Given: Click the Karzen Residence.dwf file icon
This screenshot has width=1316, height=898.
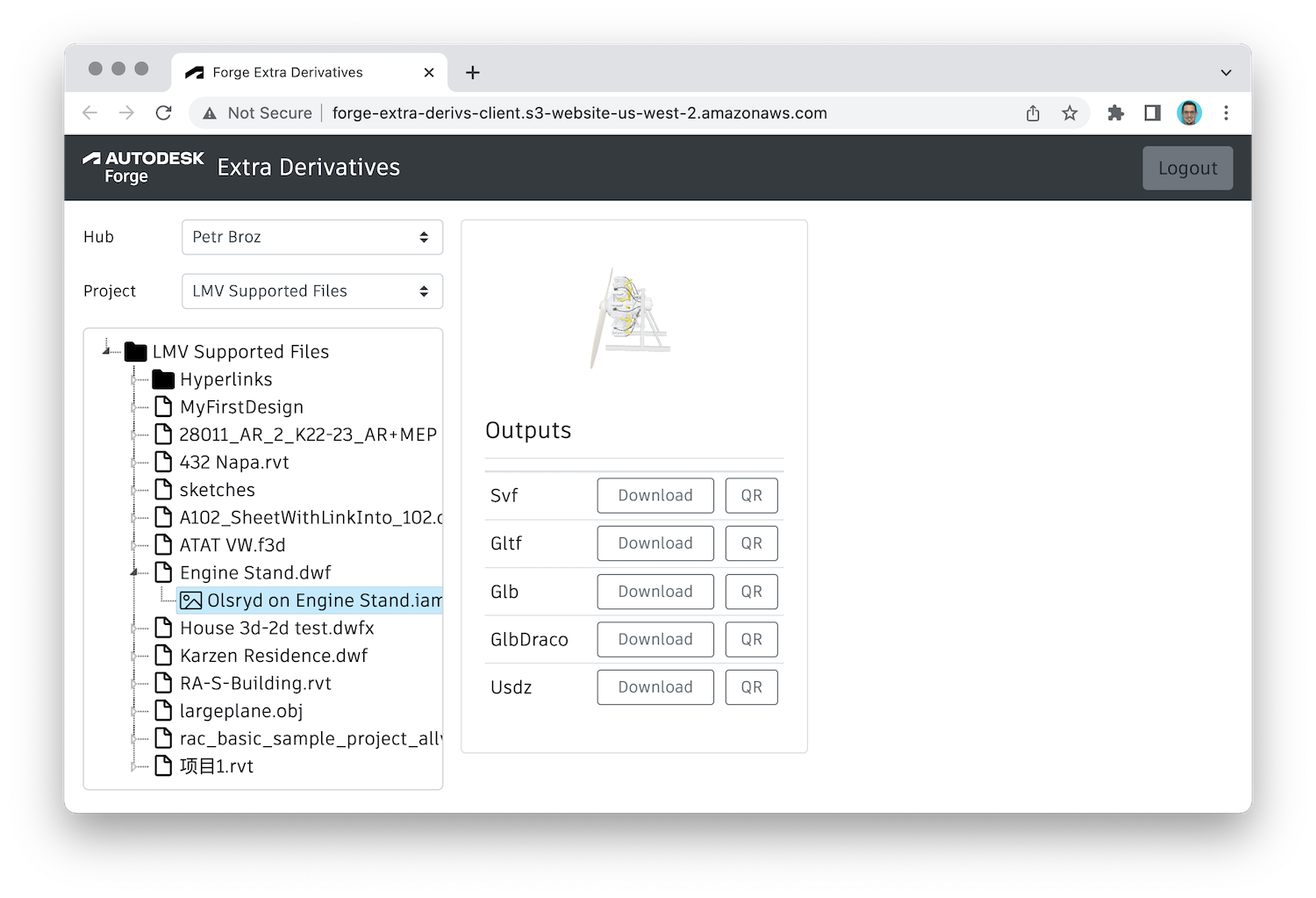Looking at the screenshot, I should point(163,656).
